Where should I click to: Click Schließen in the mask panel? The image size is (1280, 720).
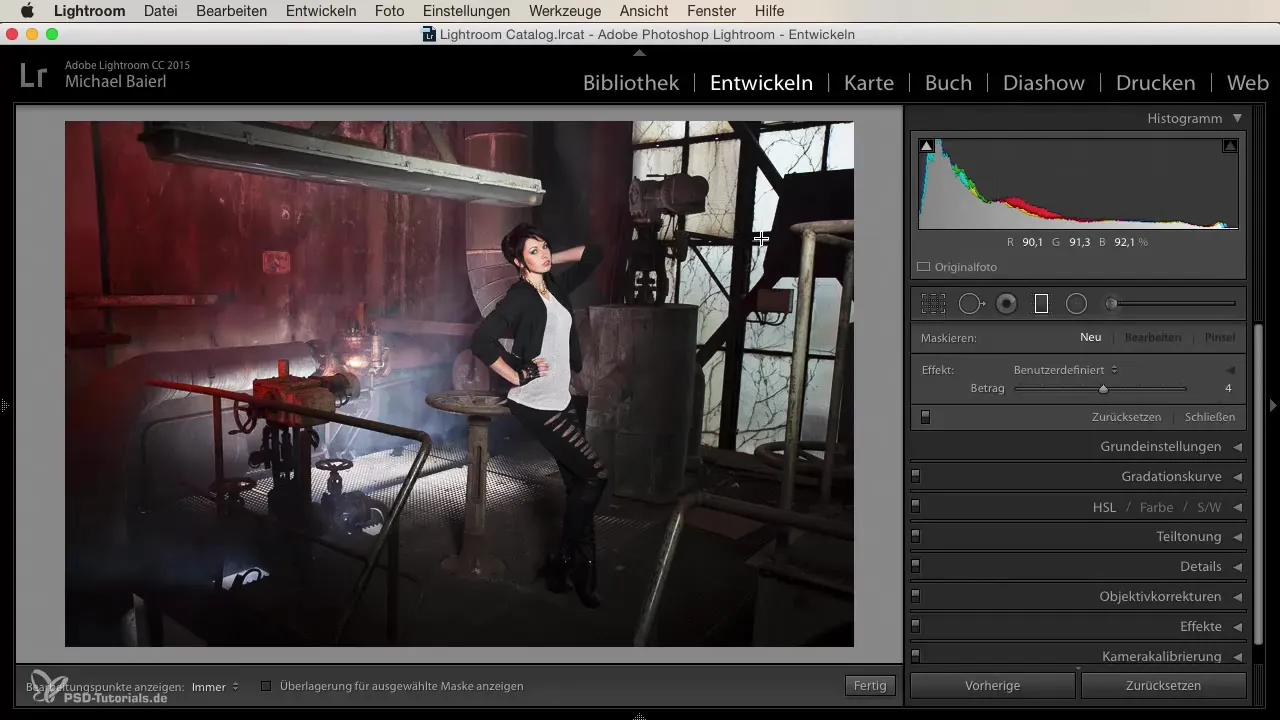click(1210, 417)
